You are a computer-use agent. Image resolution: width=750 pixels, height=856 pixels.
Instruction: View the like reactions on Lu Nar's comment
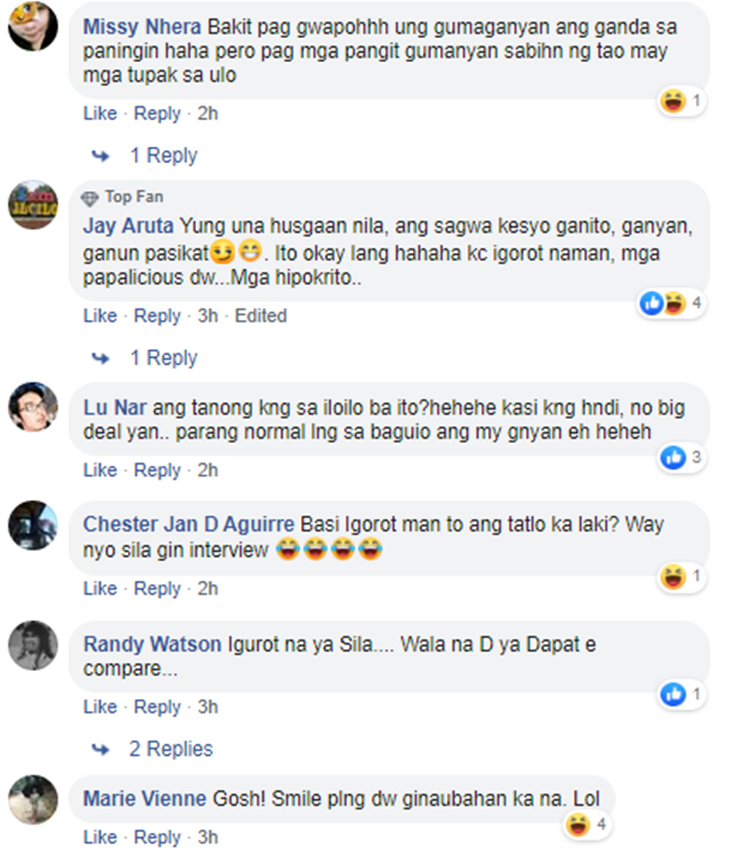click(x=681, y=457)
